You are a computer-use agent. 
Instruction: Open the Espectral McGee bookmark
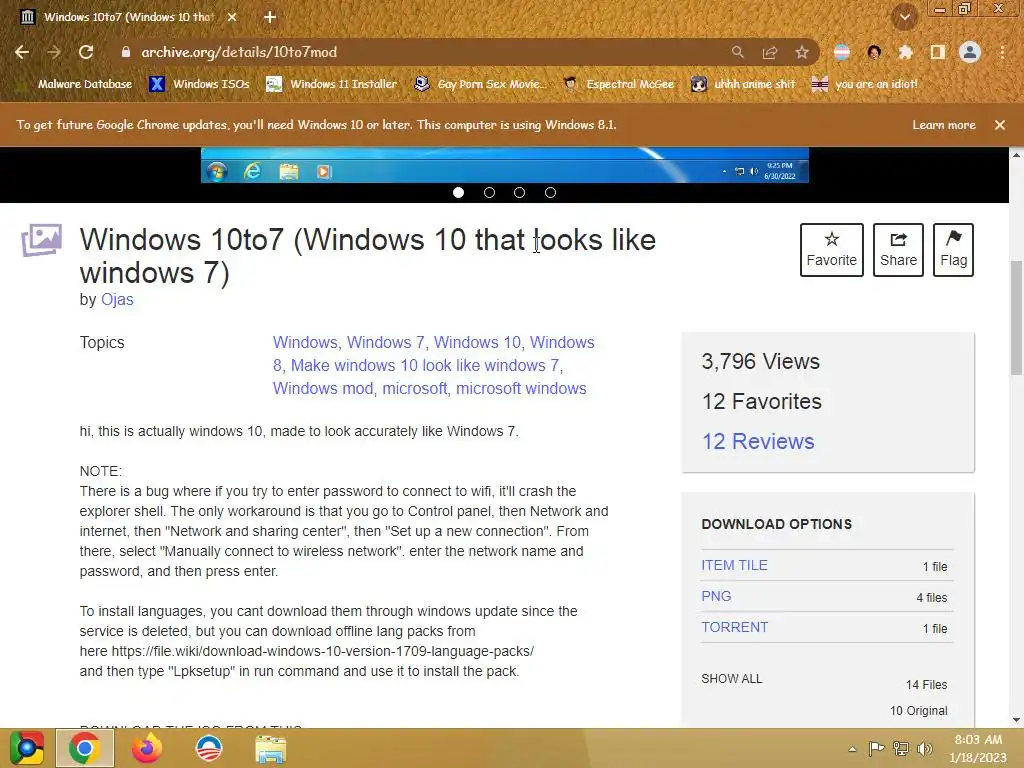618,84
